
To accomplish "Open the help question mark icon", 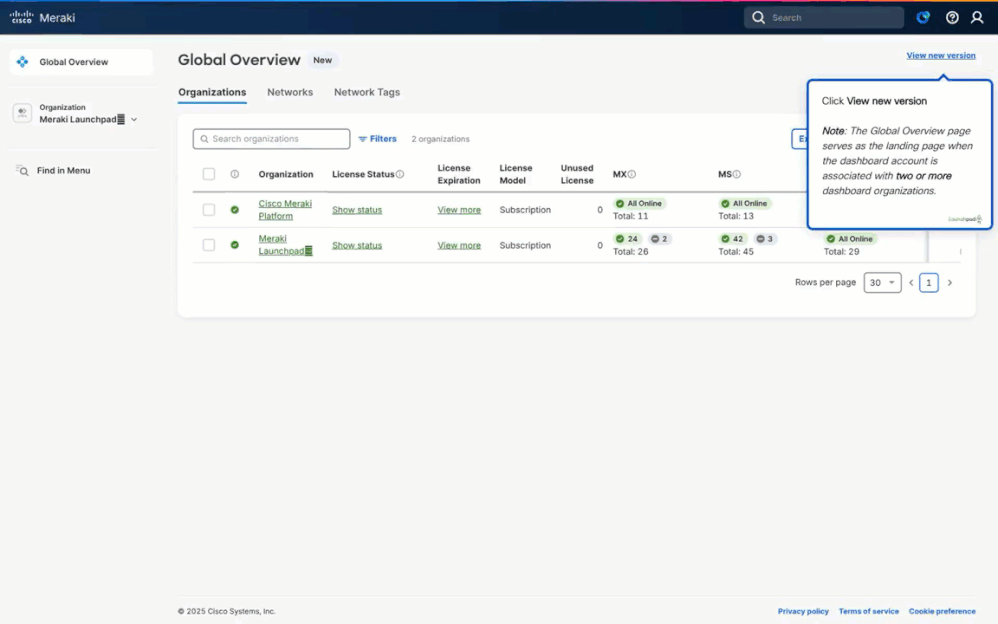I will pos(952,17).
